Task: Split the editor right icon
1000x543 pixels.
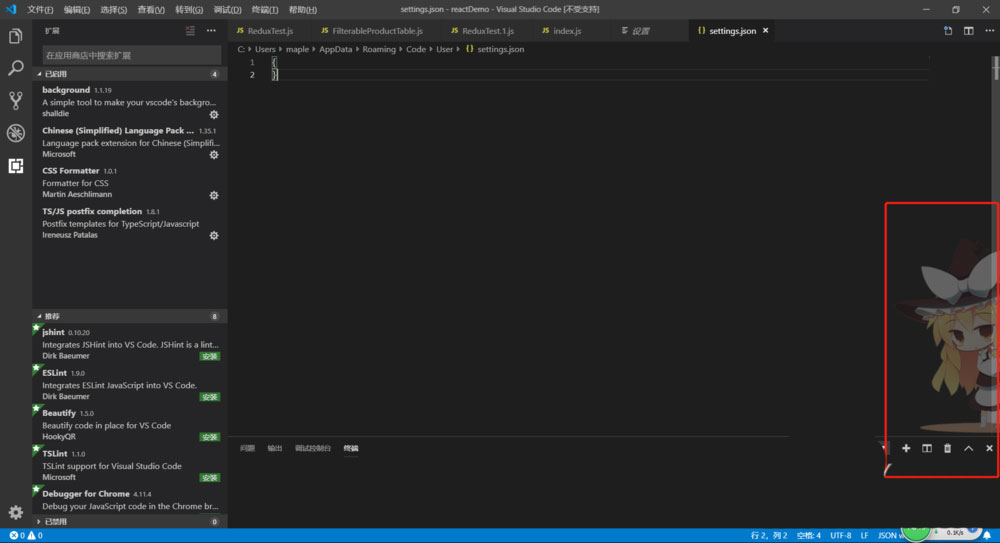Action: [x=968, y=31]
